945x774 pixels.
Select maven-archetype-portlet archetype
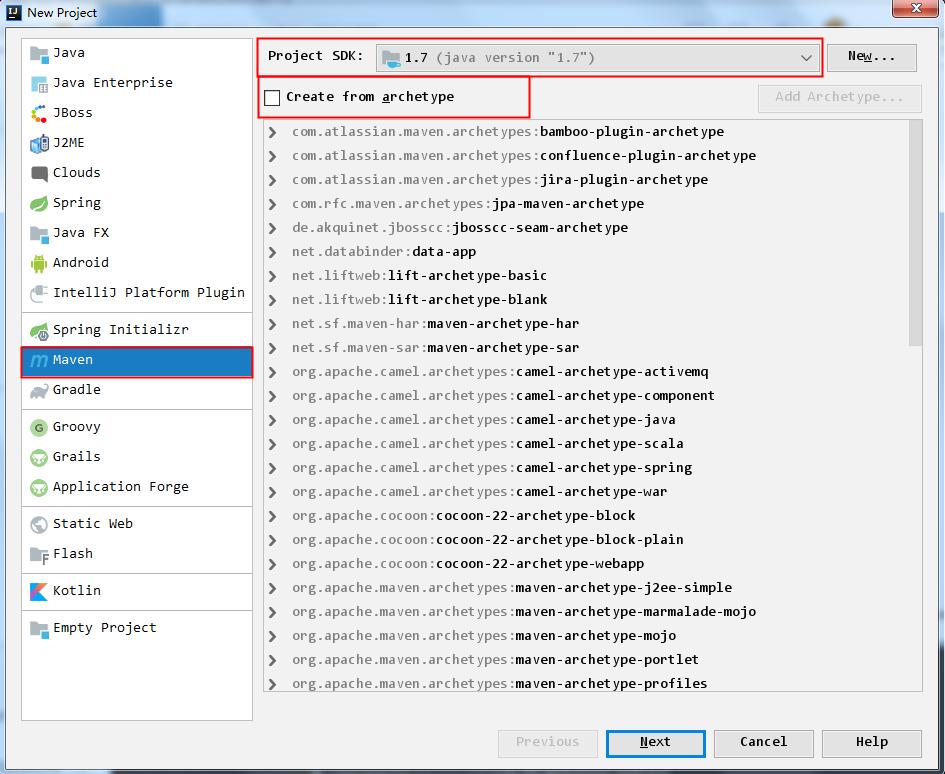click(495, 660)
